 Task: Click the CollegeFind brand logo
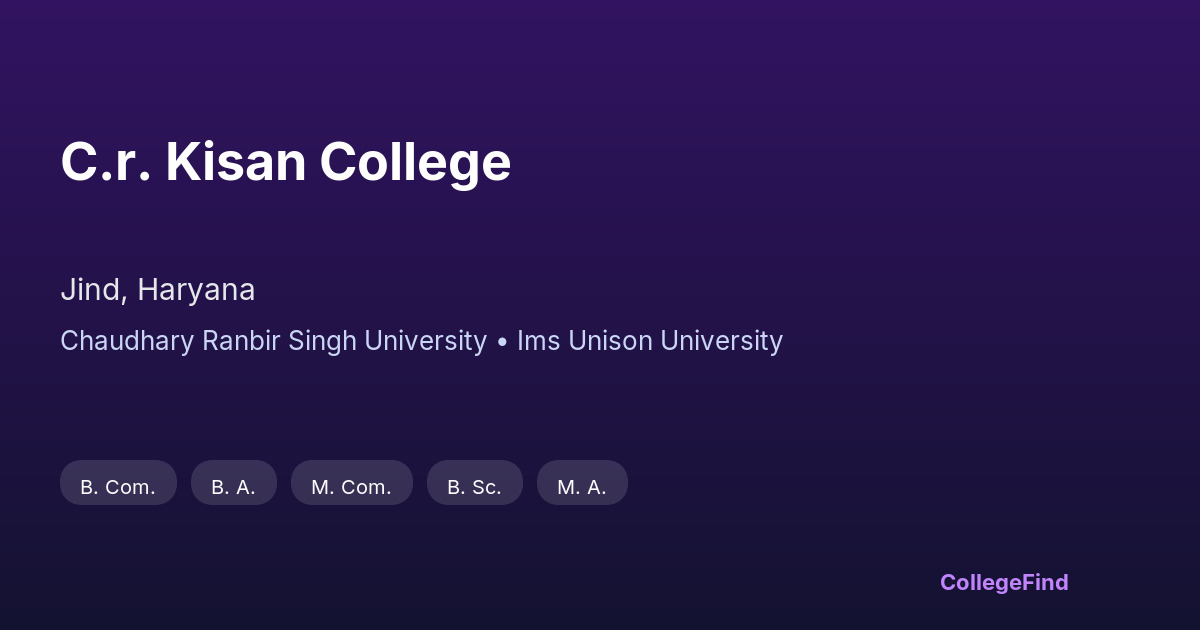tap(1003, 582)
